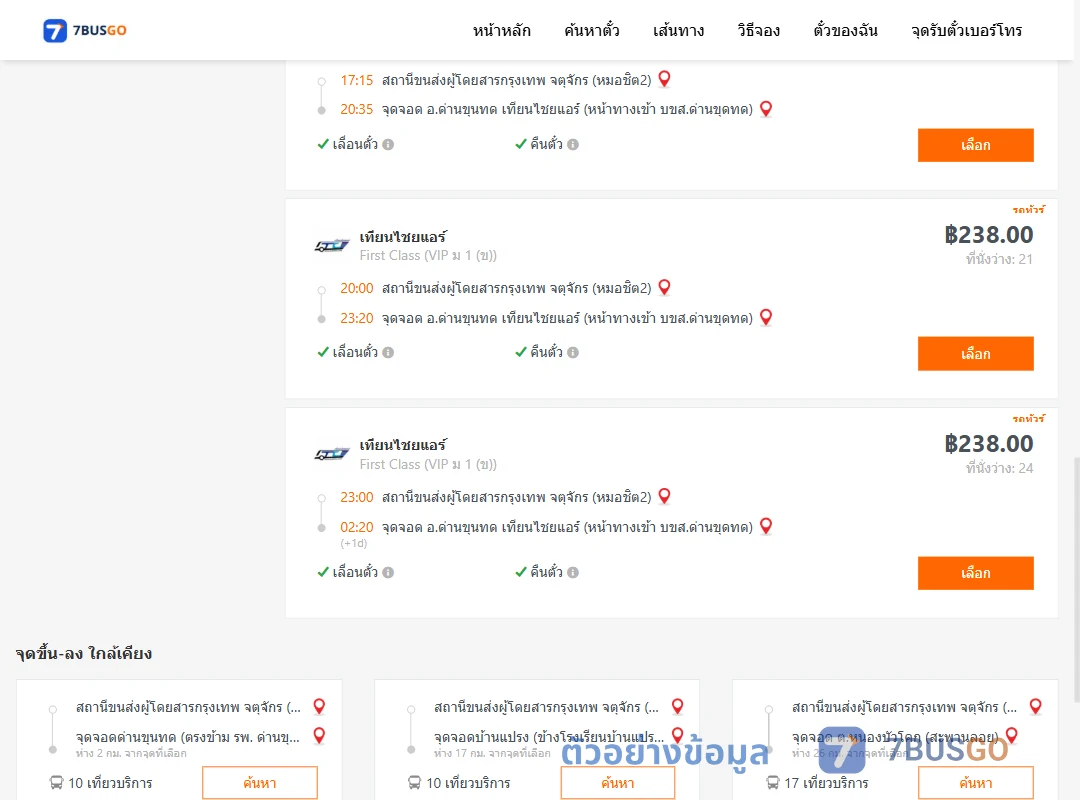
Task: Open the ตั๋วของฉัน menu item
Action: click(845, 30)
